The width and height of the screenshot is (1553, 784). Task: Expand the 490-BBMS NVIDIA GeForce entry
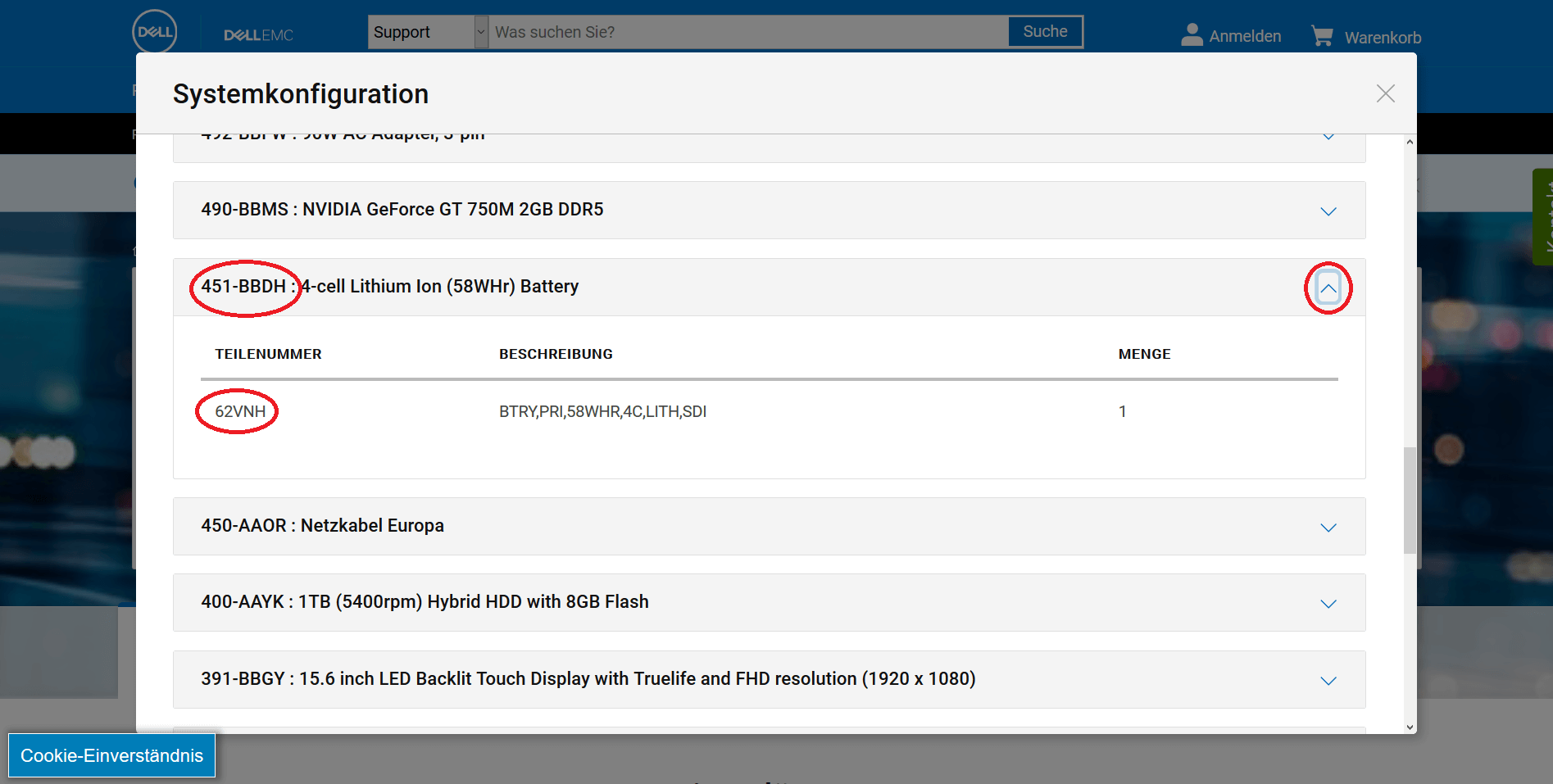pyautogui.click(x=1328, y=211)
